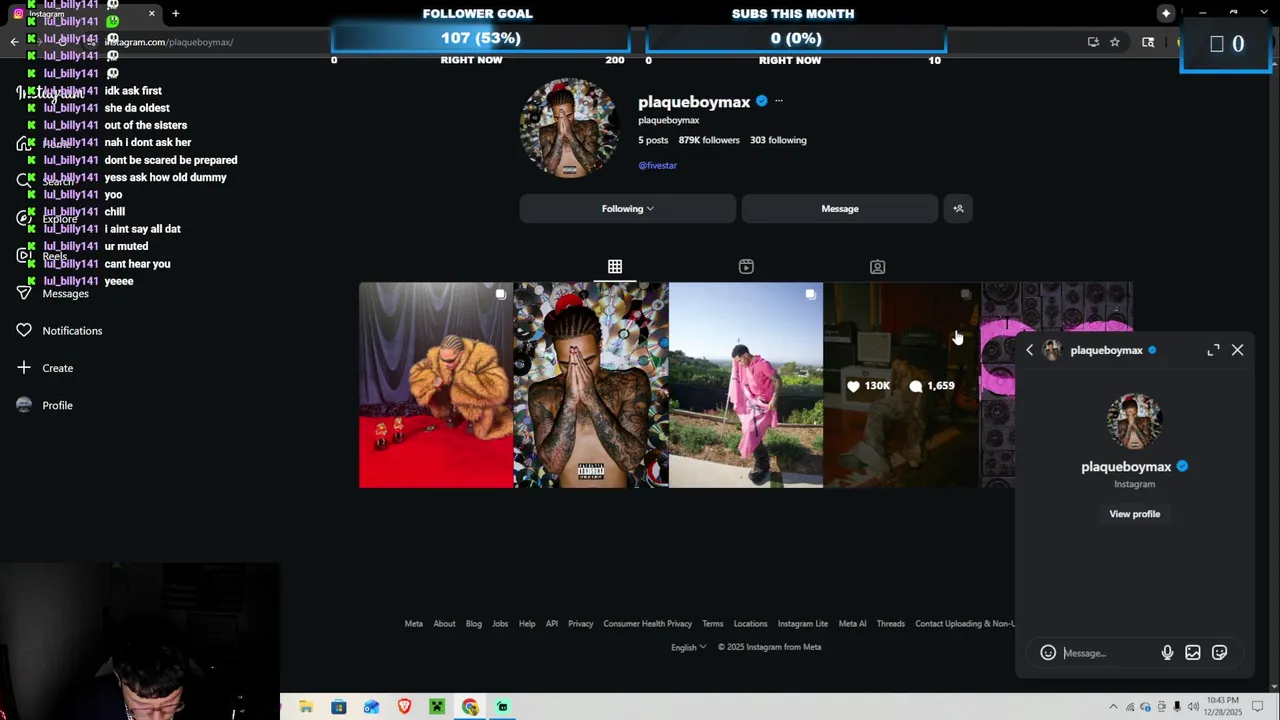Open the sticker picker in chat
The width and height of the screenshot is (1280, 720).
(x=1219, y=653)
